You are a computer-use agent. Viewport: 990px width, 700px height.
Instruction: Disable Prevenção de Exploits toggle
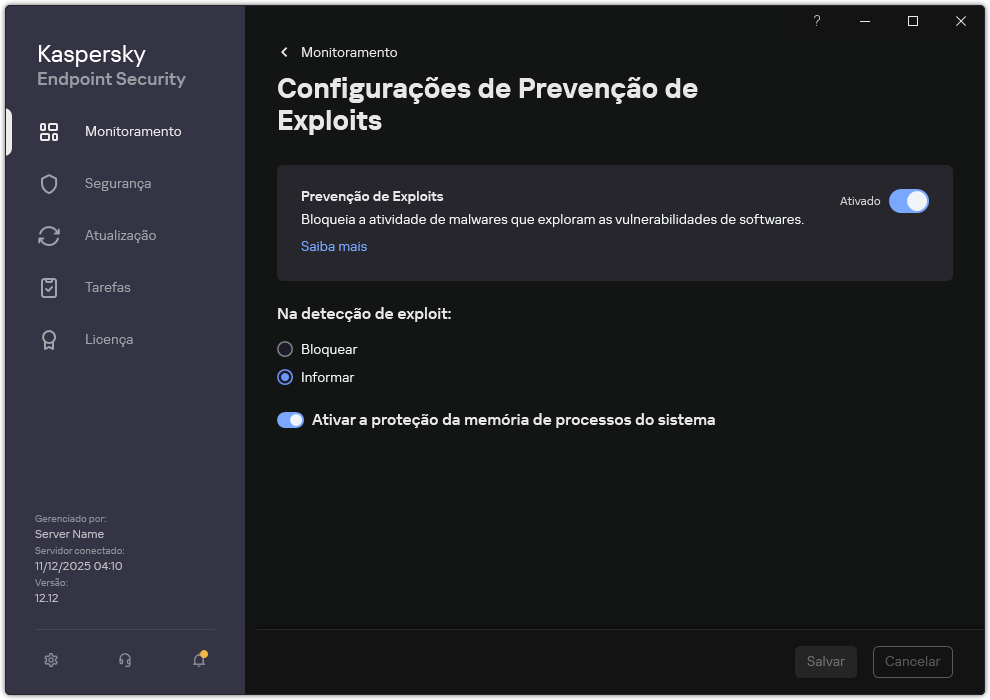(909, 201)
